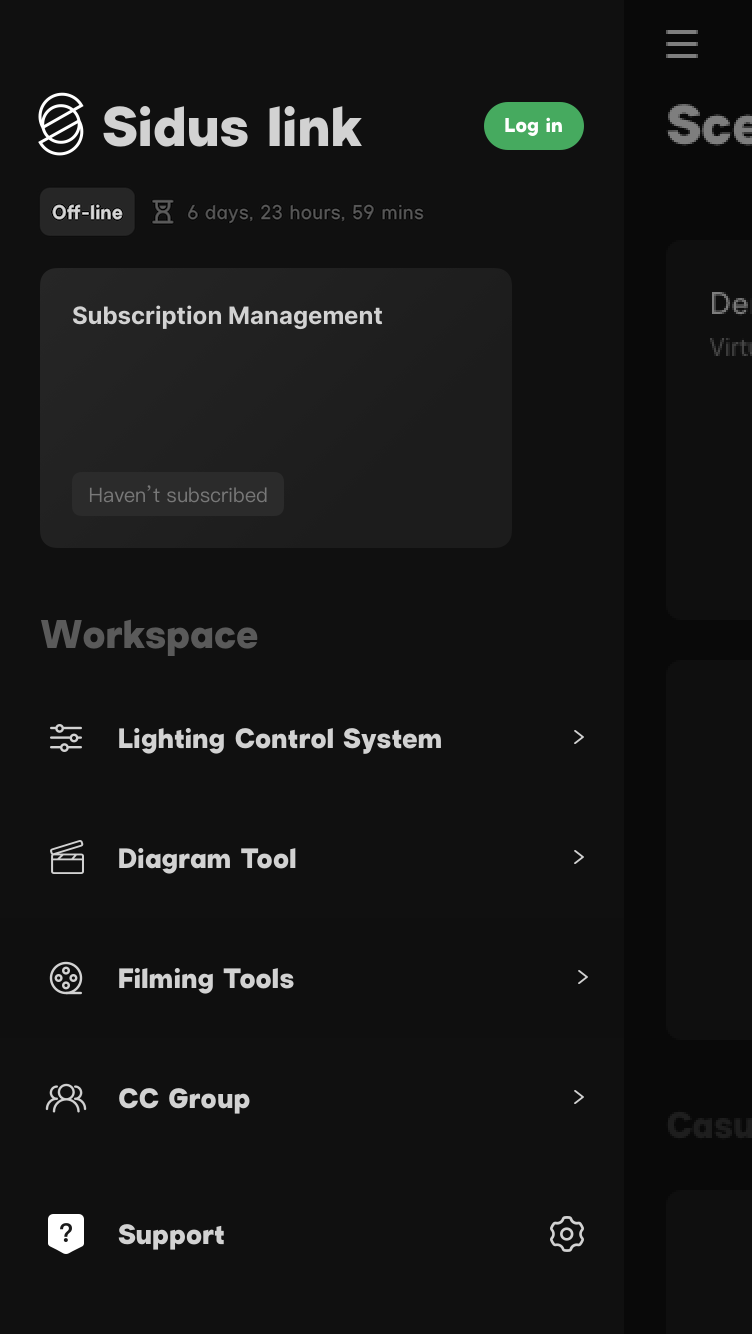Viewport: 752px width, 1334px height.
Task: Click the Support question mark icon
Action: click(x=66, y=1234)
